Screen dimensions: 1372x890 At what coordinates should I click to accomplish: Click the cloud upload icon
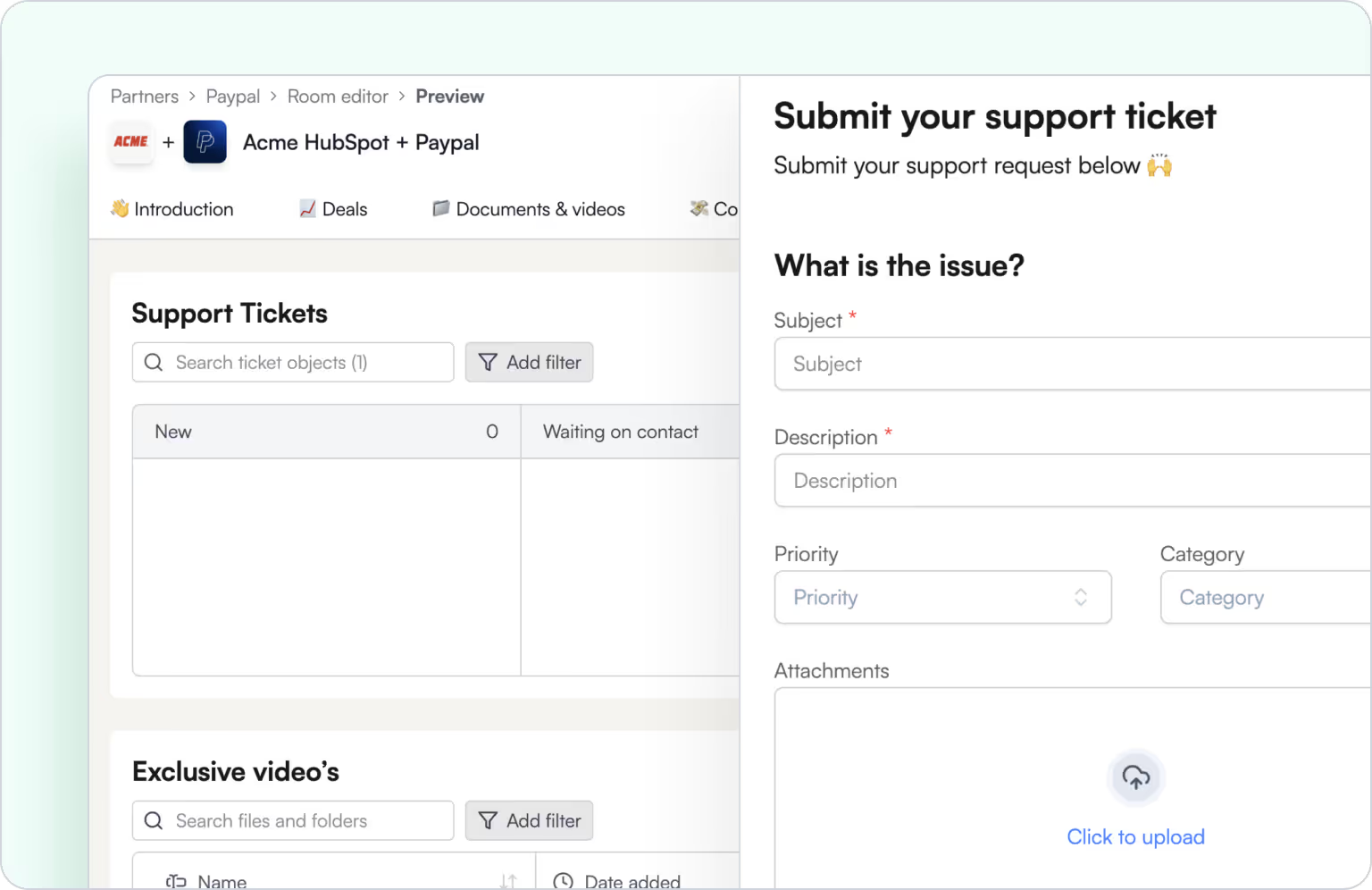click(1135, 777)
